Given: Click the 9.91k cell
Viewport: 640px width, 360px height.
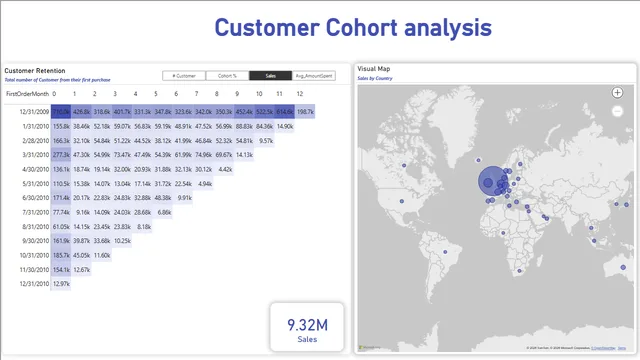Looking at the screenshot, I should 184,198.
